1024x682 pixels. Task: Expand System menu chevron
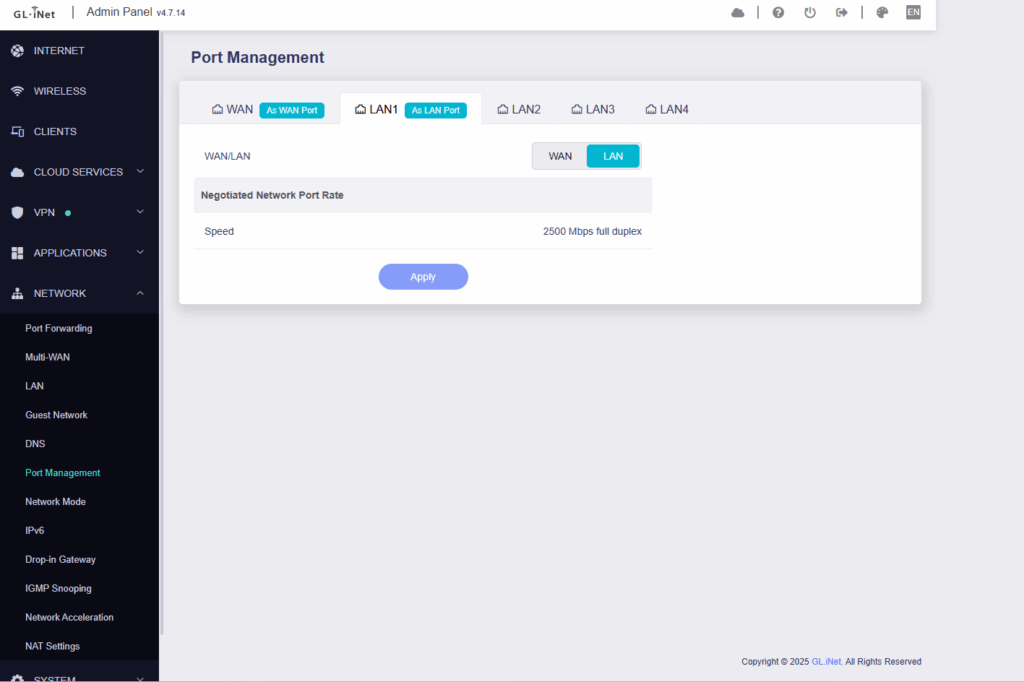[x=140, y=679]
